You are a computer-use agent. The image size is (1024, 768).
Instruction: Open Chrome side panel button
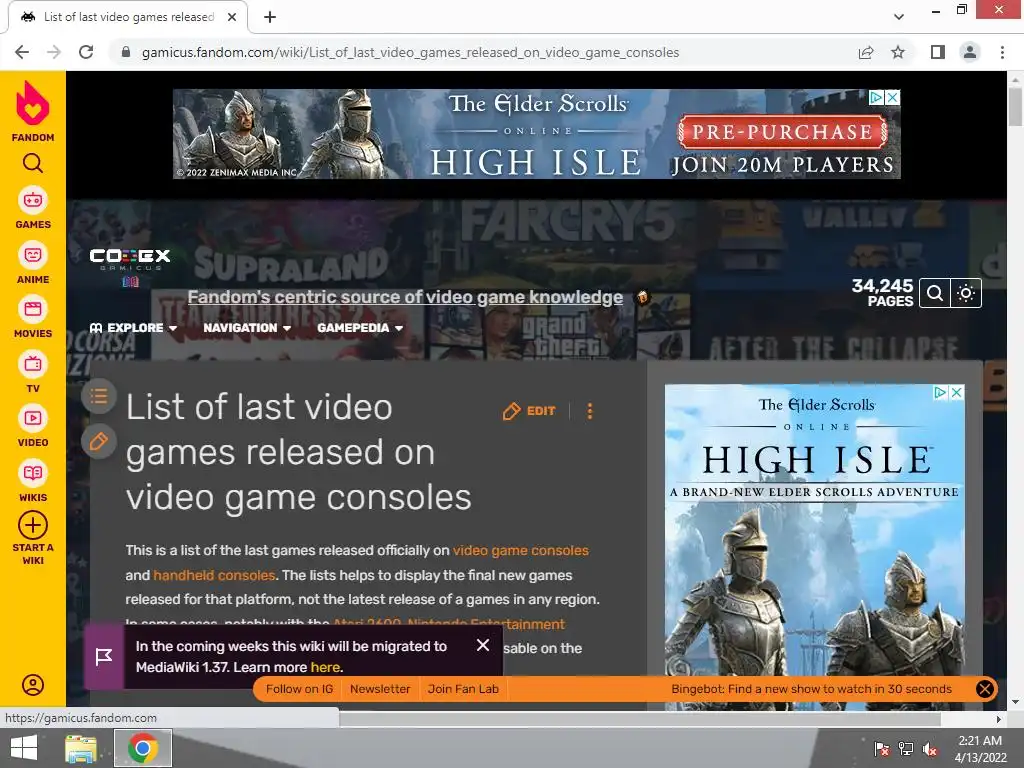point(938,52)
